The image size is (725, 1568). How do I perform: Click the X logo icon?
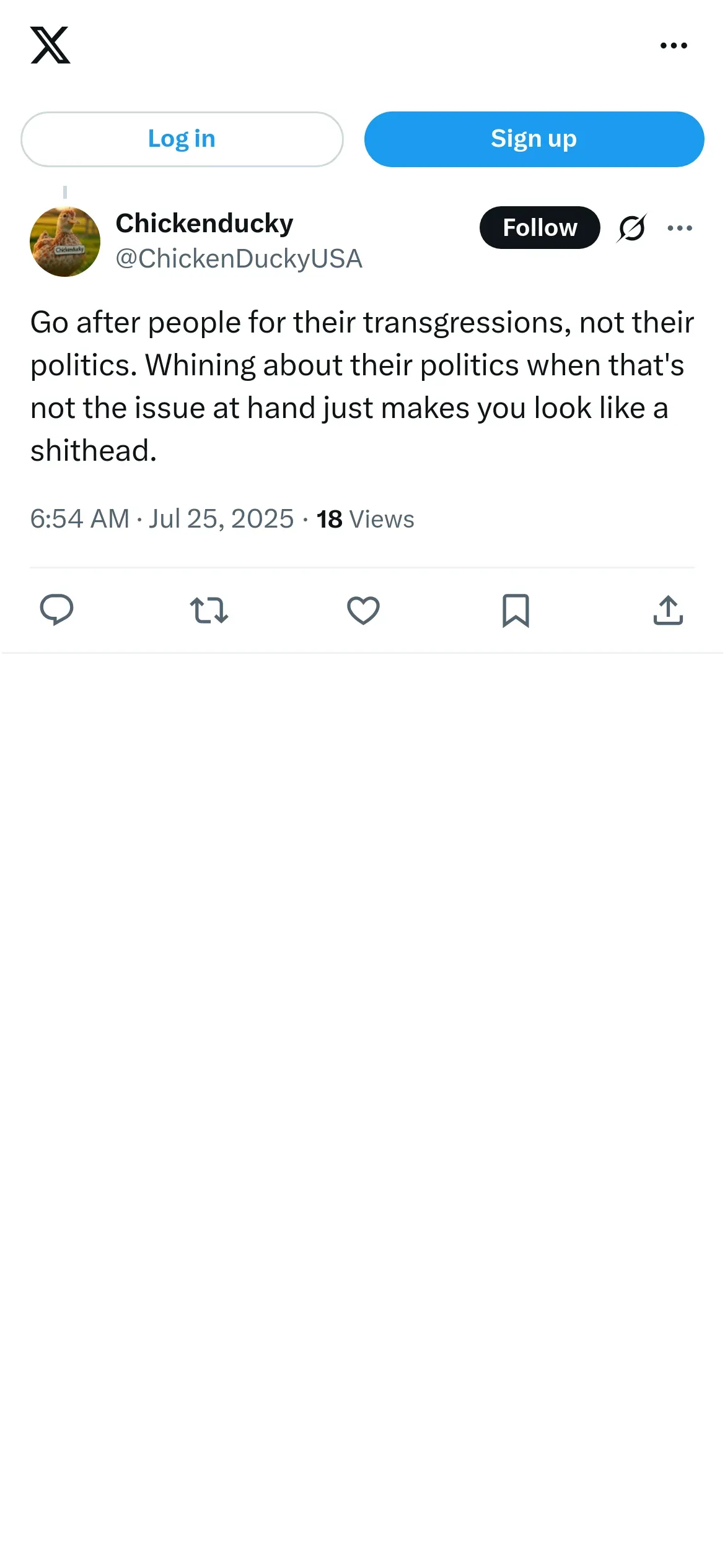tap(50, 45)
